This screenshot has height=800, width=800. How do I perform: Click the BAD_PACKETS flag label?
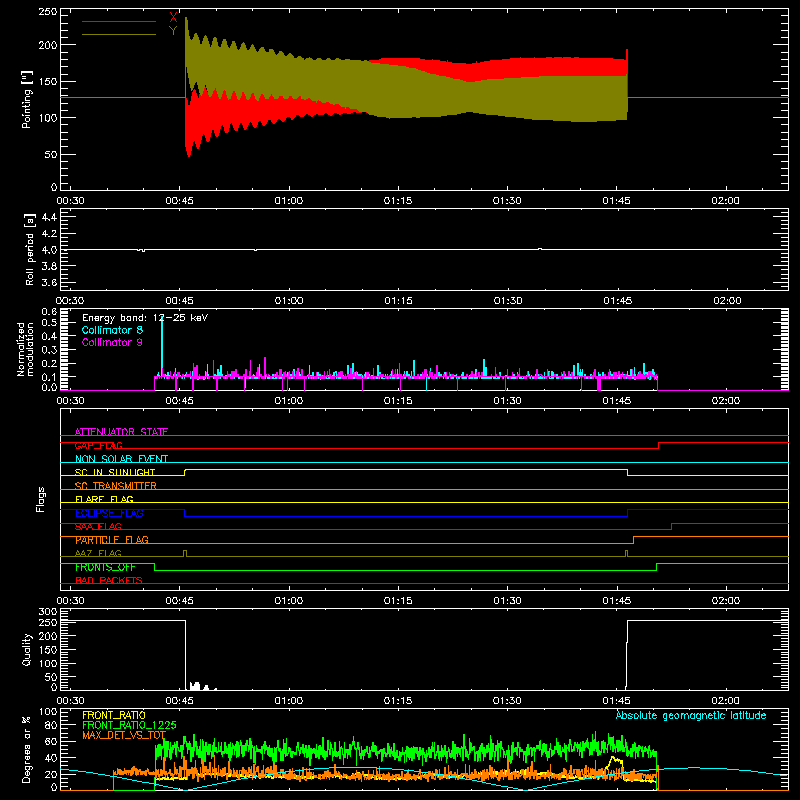109,580
